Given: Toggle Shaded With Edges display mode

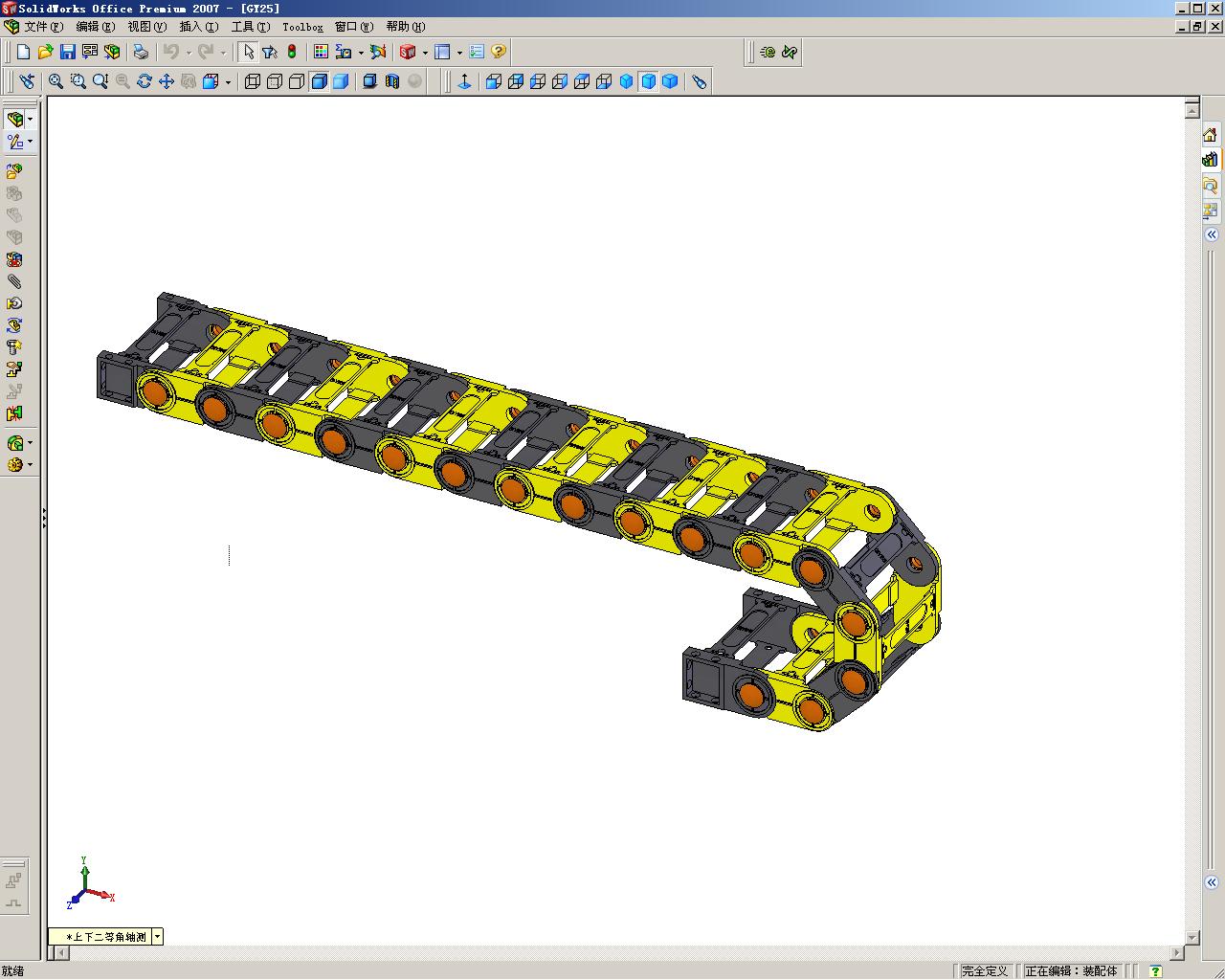Looking at the screenshot, I should click(319, 81).
